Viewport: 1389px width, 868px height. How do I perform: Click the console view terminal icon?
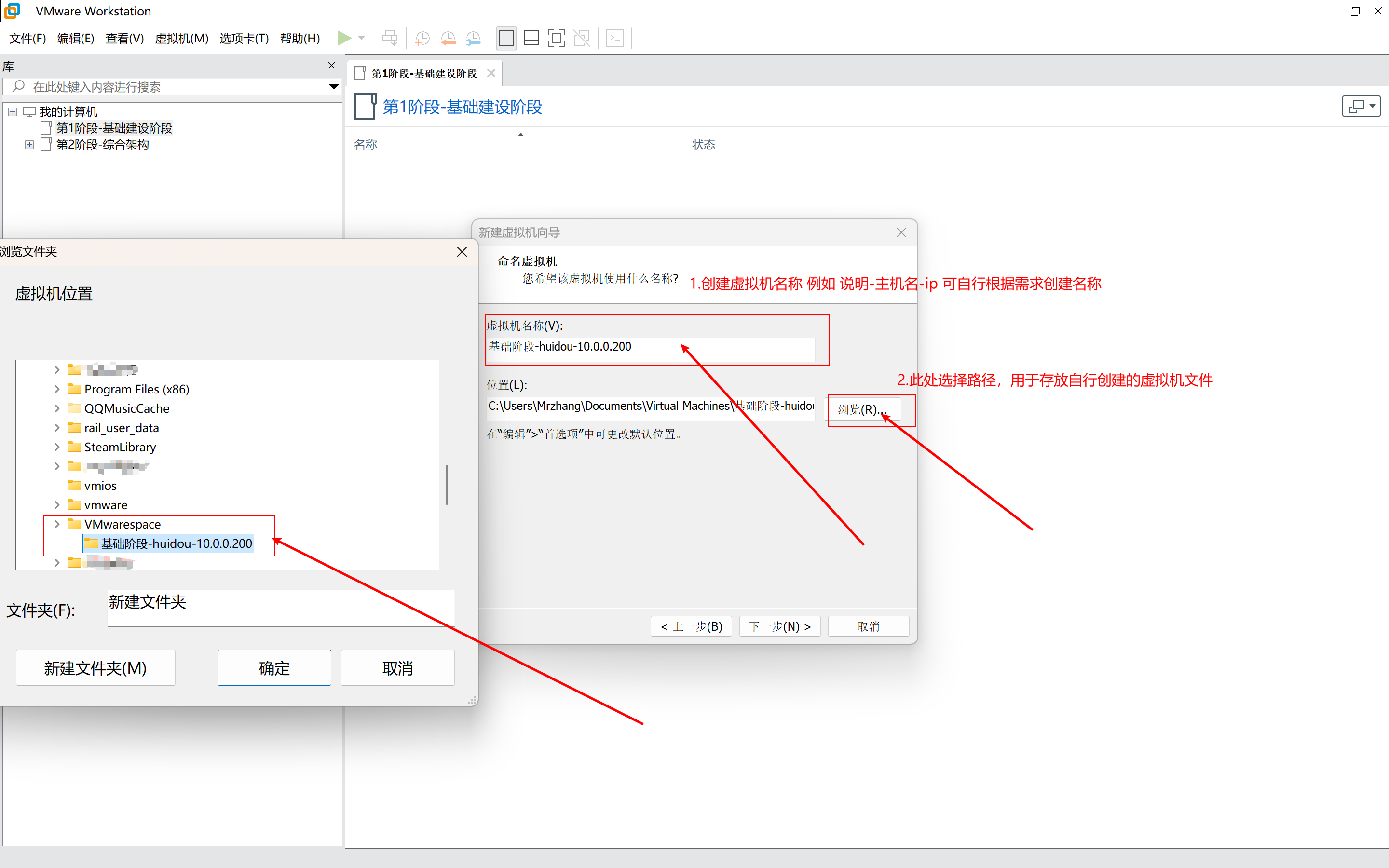click(615, 39)
